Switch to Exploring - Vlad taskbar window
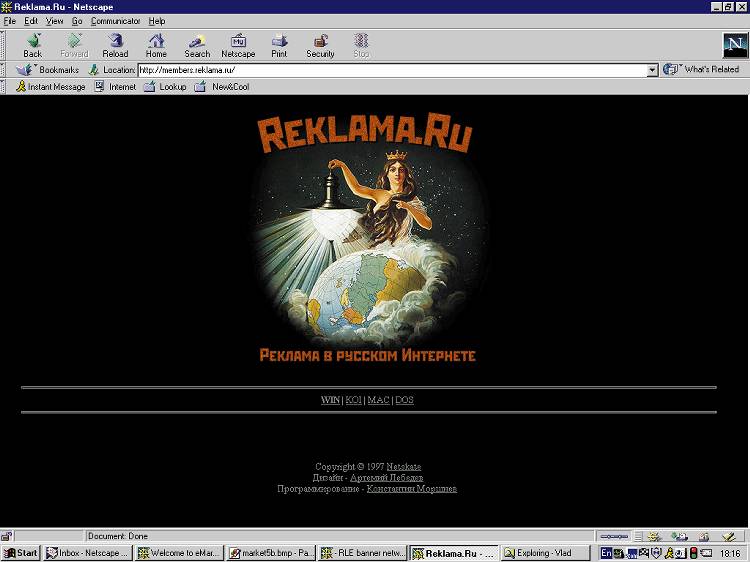The image size is (750, 562). [x=545, y=553]
